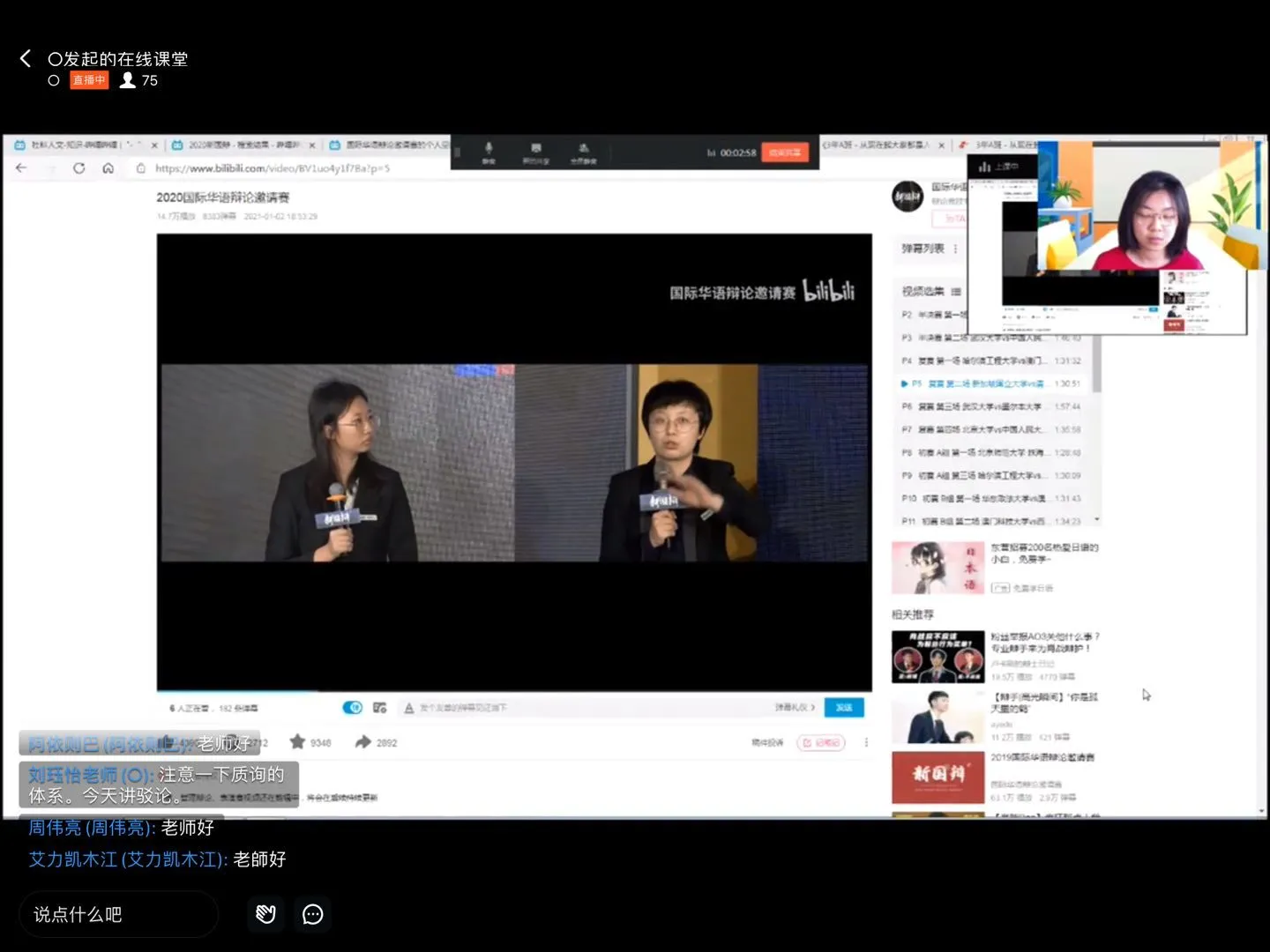Click the browser back arrow in shared screen
1270x952 pixels.
[22, 167]
